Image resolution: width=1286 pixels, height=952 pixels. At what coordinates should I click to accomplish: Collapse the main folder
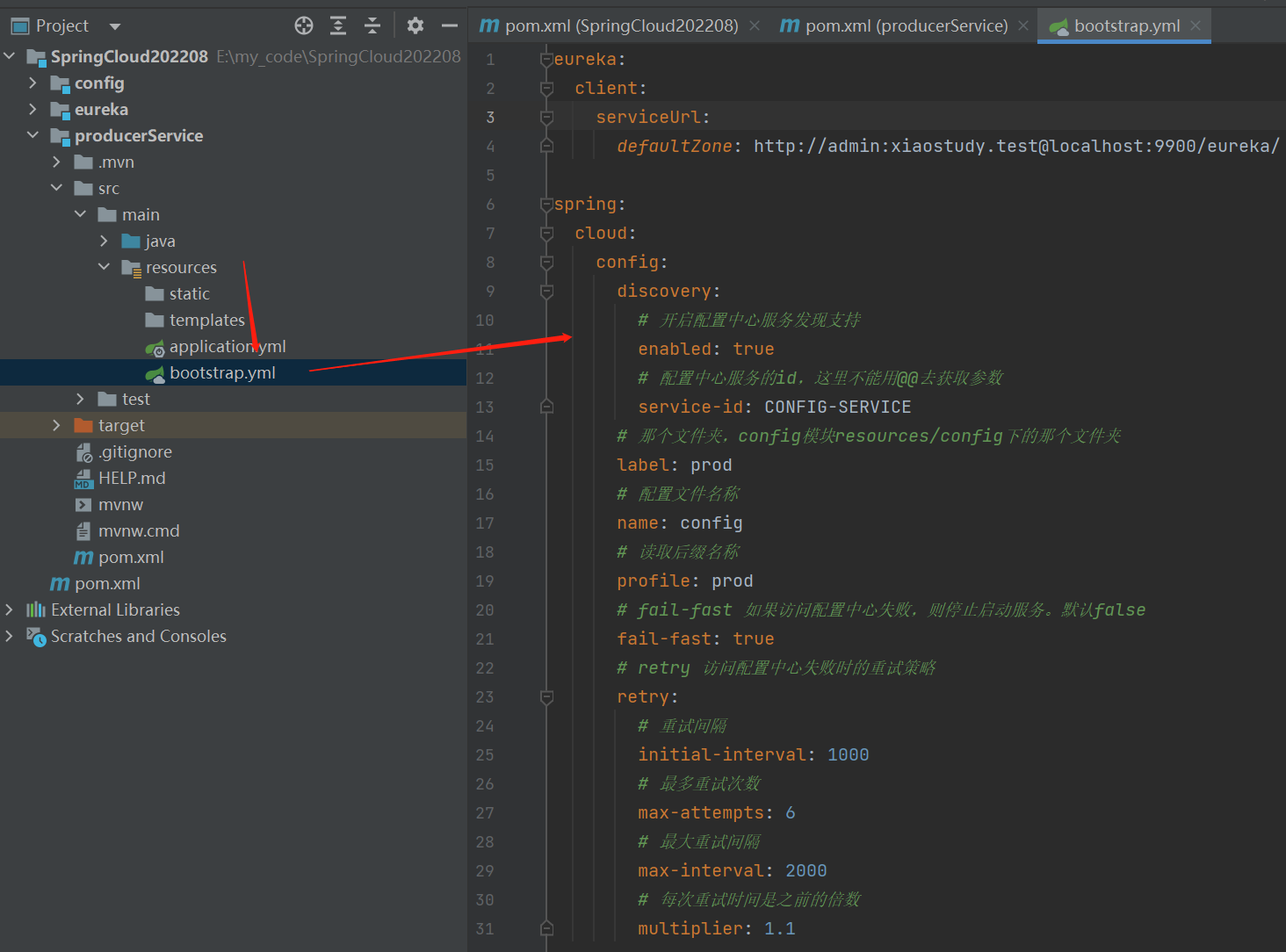coord(81,214)
